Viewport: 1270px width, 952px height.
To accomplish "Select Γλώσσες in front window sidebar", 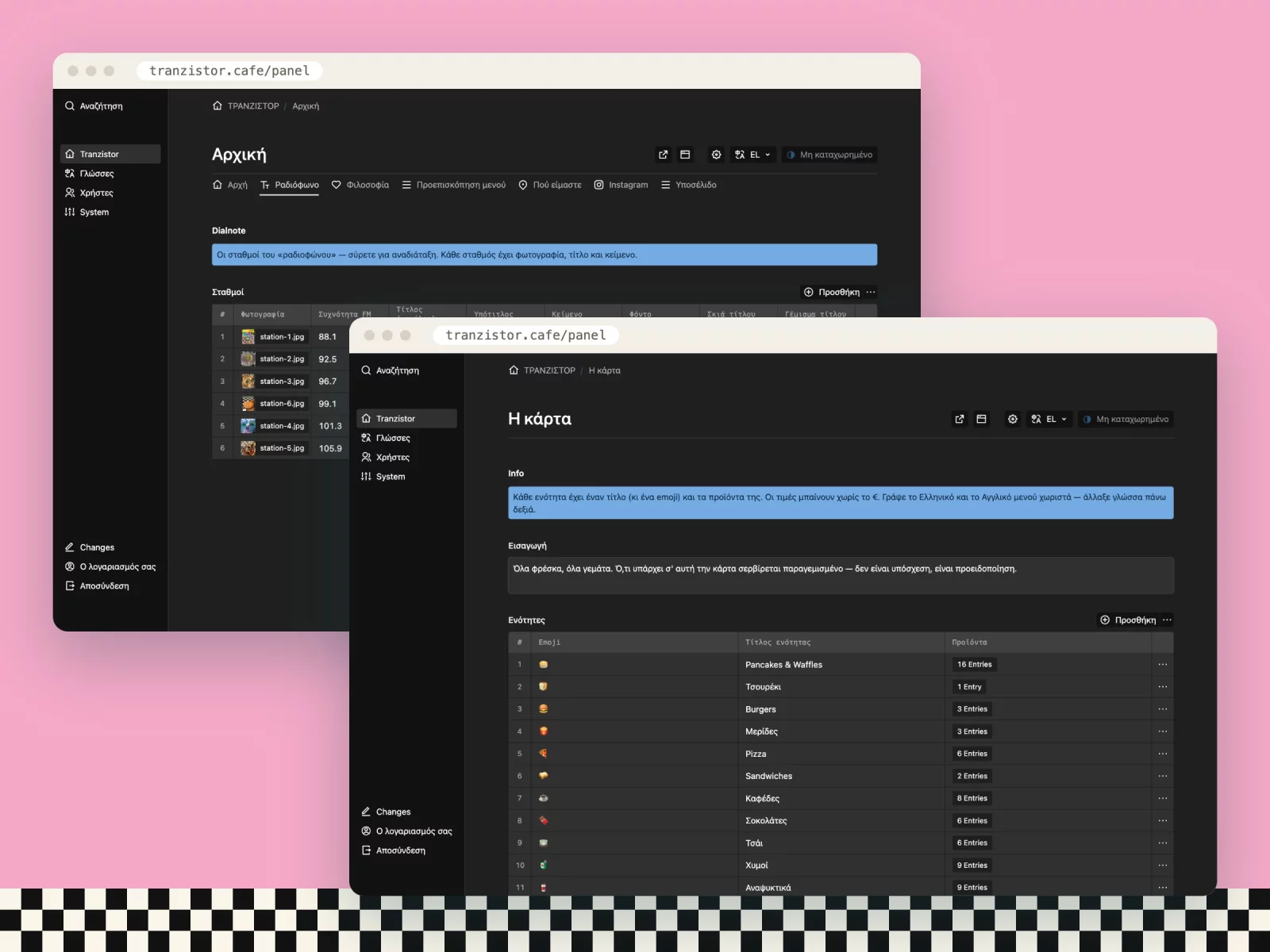I will pos(407,438).
